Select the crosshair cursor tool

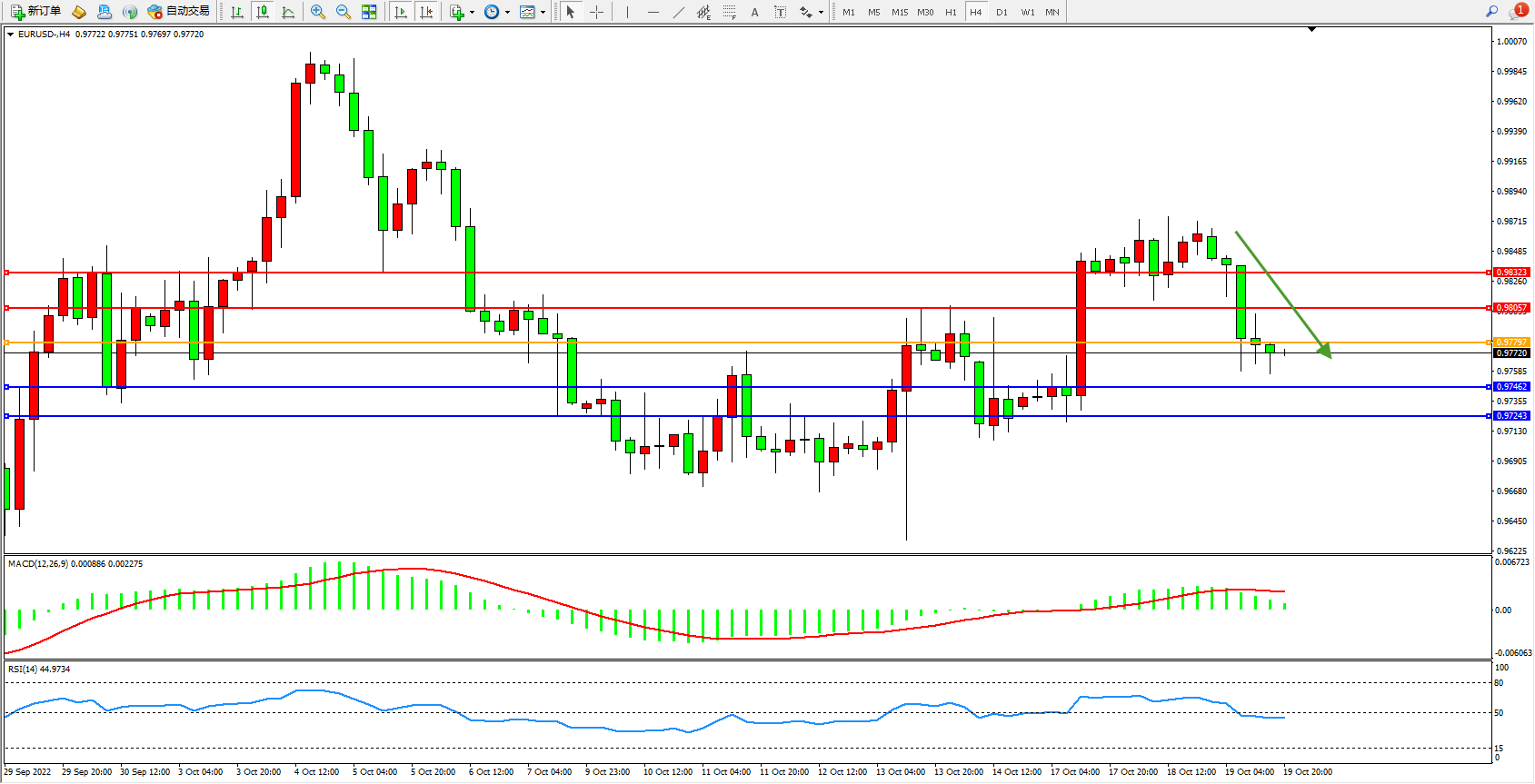click(596, 12)
